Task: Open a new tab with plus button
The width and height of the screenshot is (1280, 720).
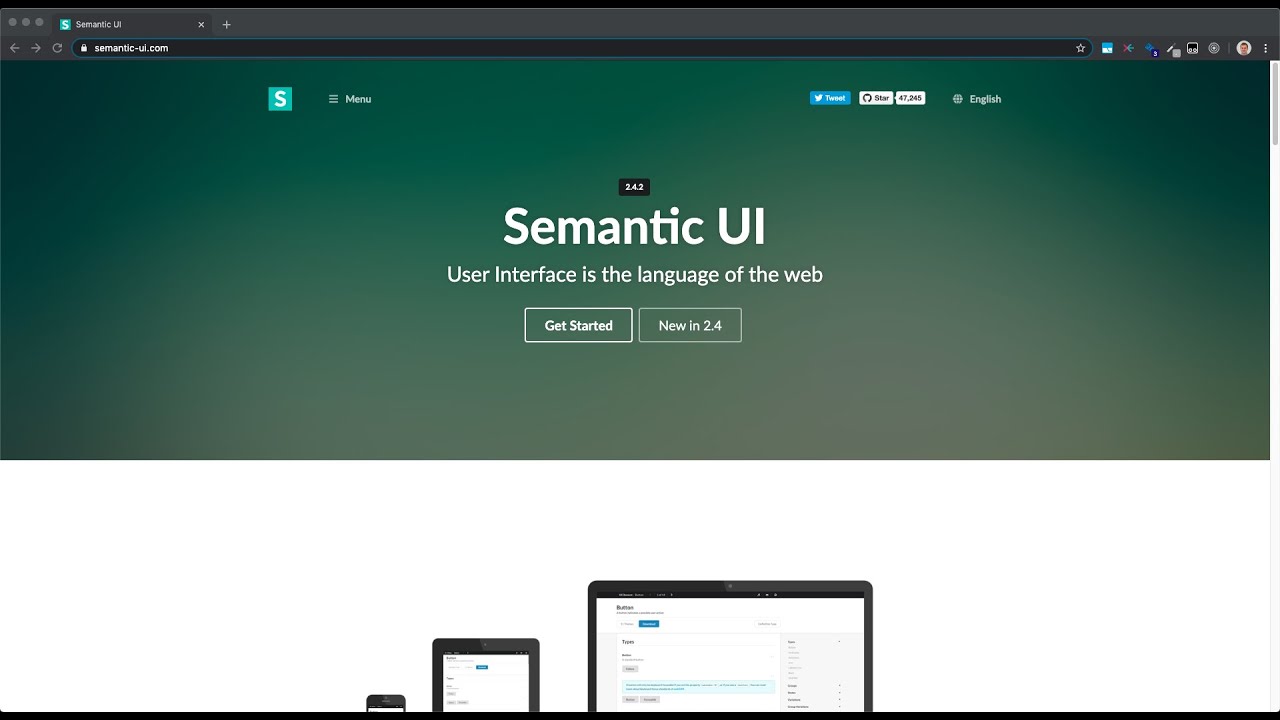Action: tap(226, 24)
